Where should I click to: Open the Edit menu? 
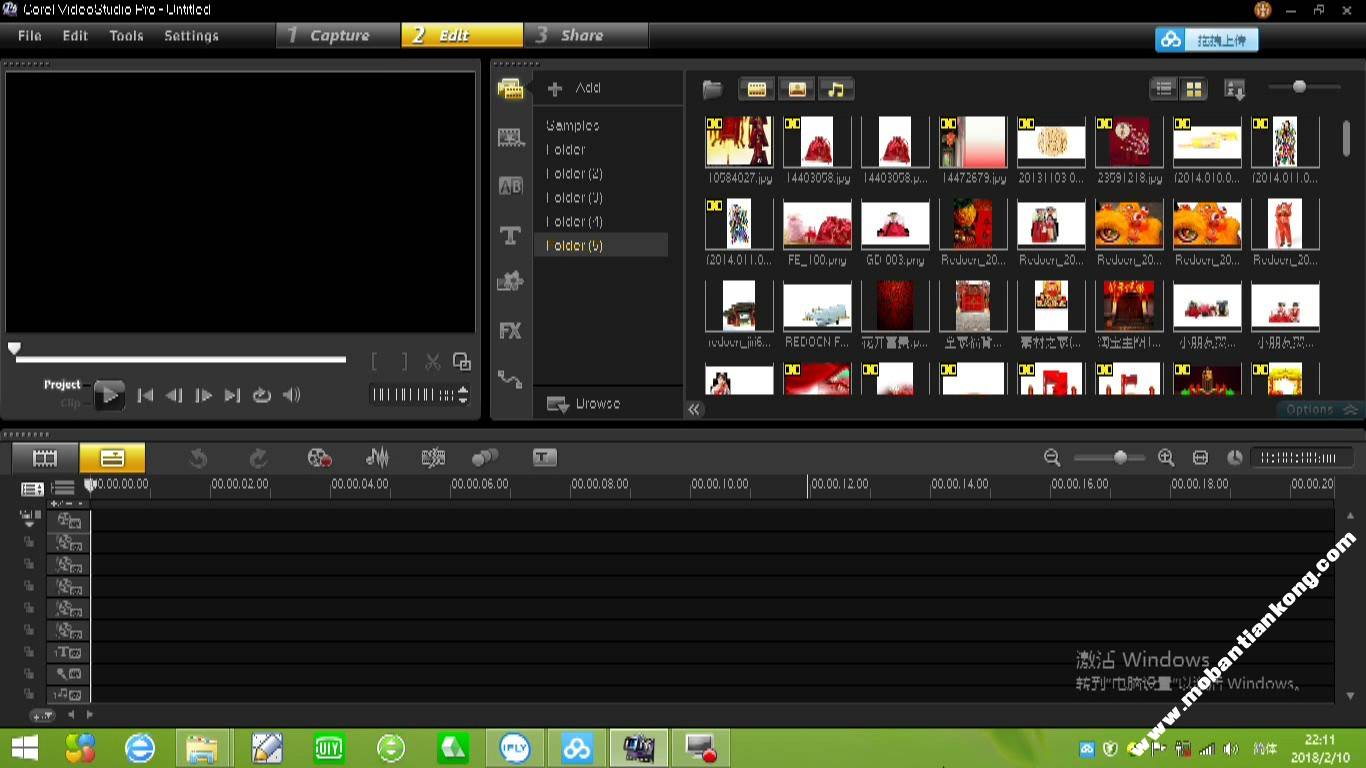[75, 35]
